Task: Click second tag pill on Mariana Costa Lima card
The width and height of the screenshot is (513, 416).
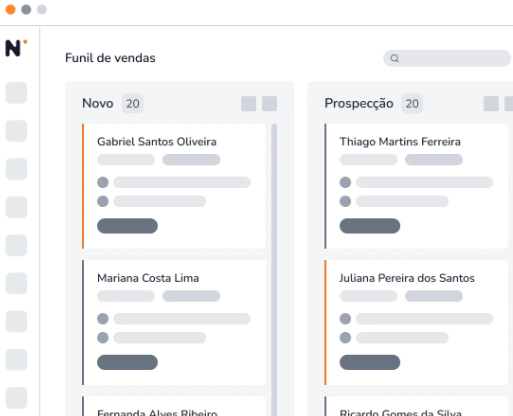Action: 191,296
